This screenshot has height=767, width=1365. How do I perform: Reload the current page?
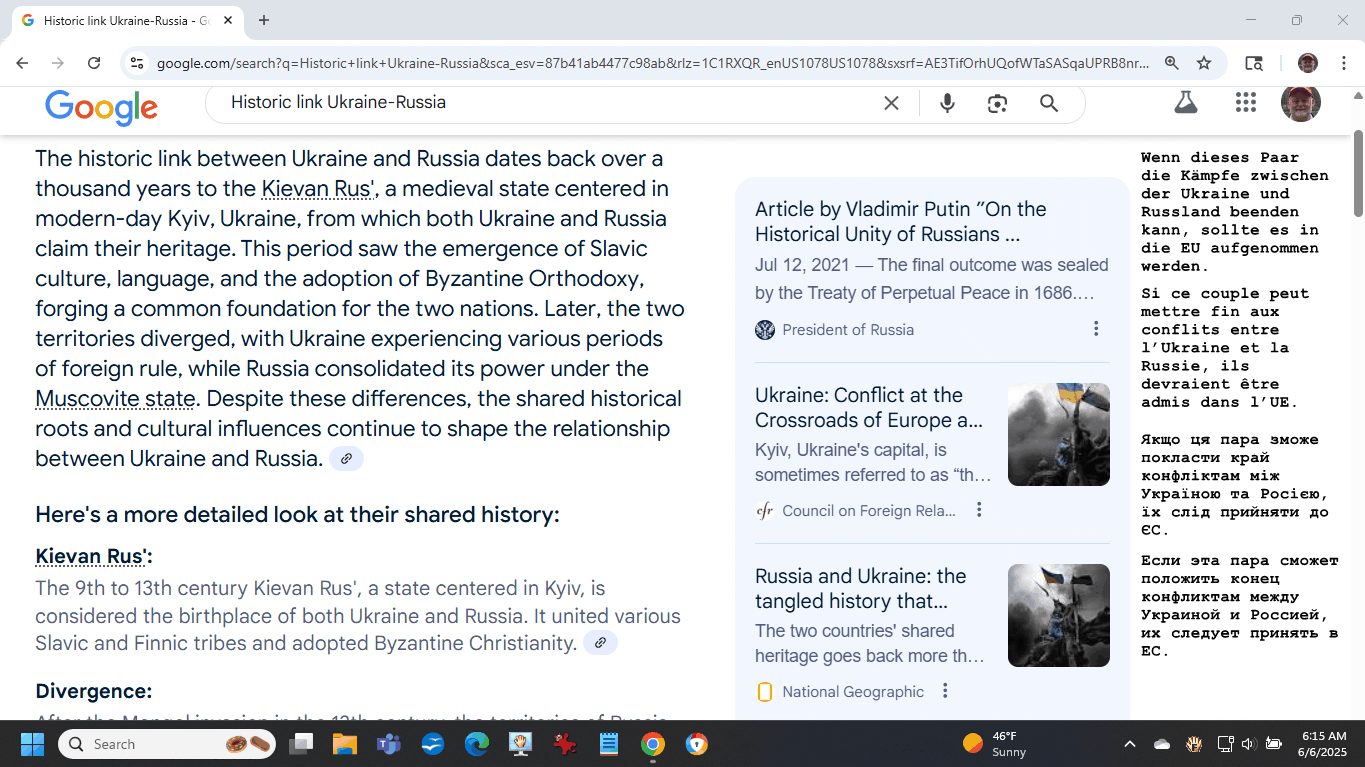(x=94, y=63)
